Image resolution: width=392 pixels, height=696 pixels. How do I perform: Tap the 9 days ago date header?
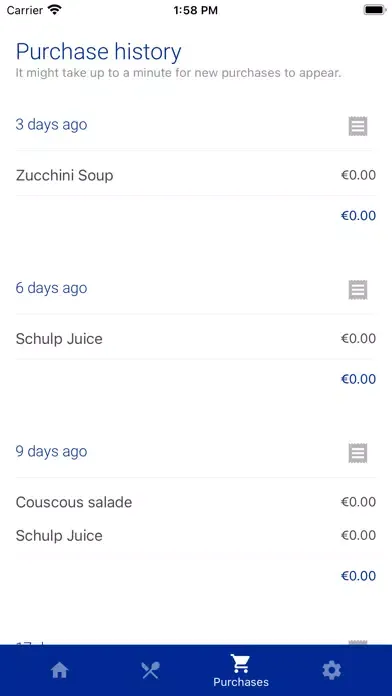click(51, 451)
